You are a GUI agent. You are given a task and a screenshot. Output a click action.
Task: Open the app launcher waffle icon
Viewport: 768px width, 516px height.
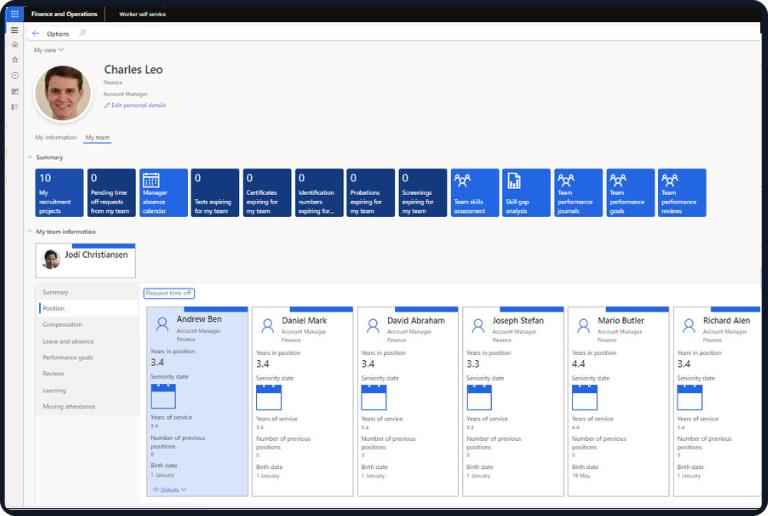(15, 14)
